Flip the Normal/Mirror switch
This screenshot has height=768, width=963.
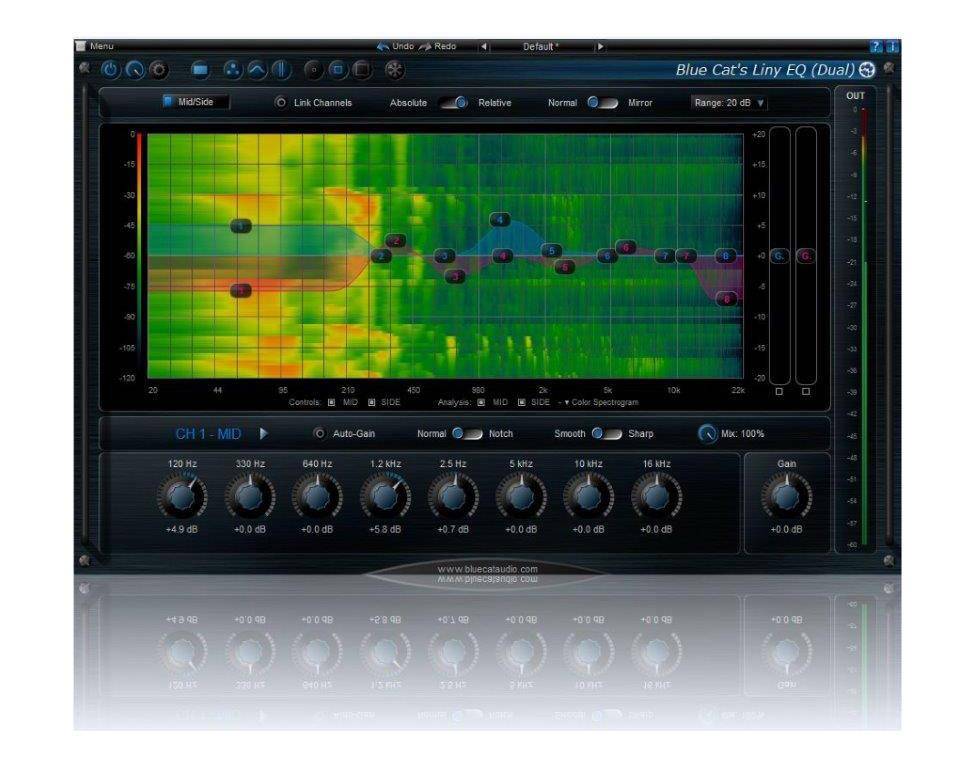[602, 103]
